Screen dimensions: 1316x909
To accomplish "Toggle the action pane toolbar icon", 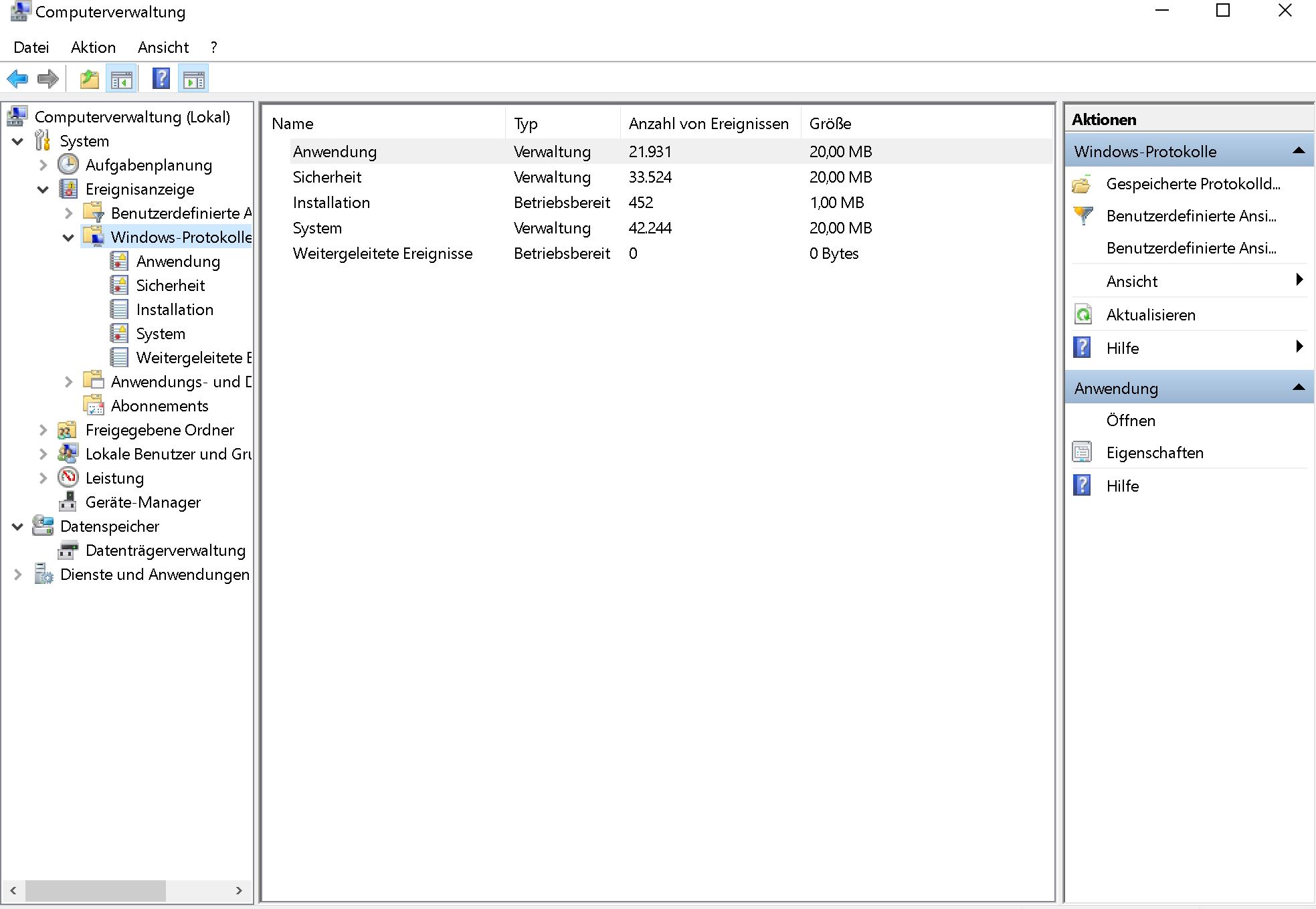I will pos(193,79).
